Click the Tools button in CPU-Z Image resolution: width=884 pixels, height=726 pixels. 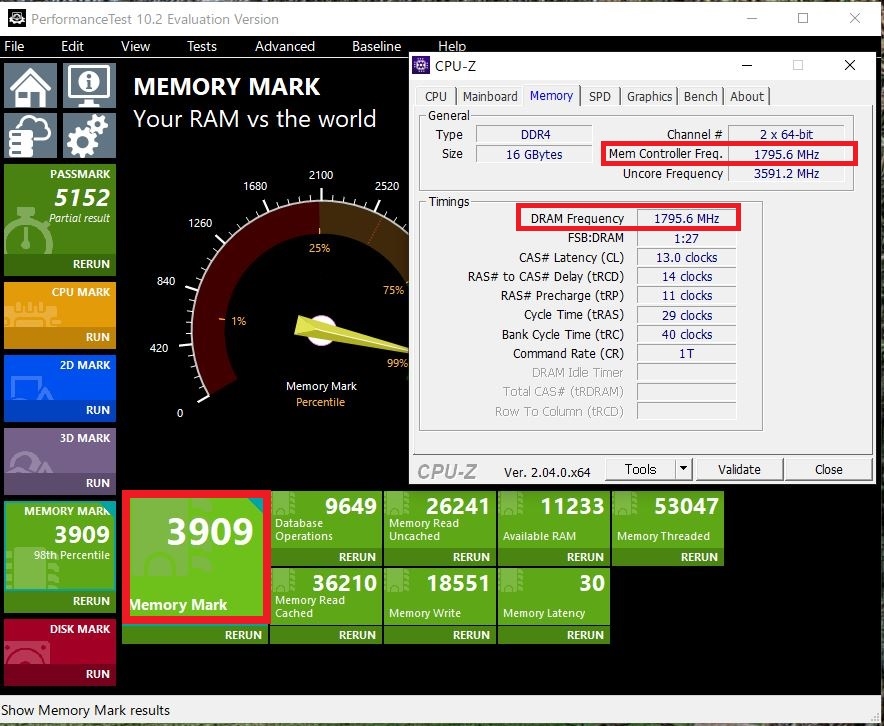[640, 470]
